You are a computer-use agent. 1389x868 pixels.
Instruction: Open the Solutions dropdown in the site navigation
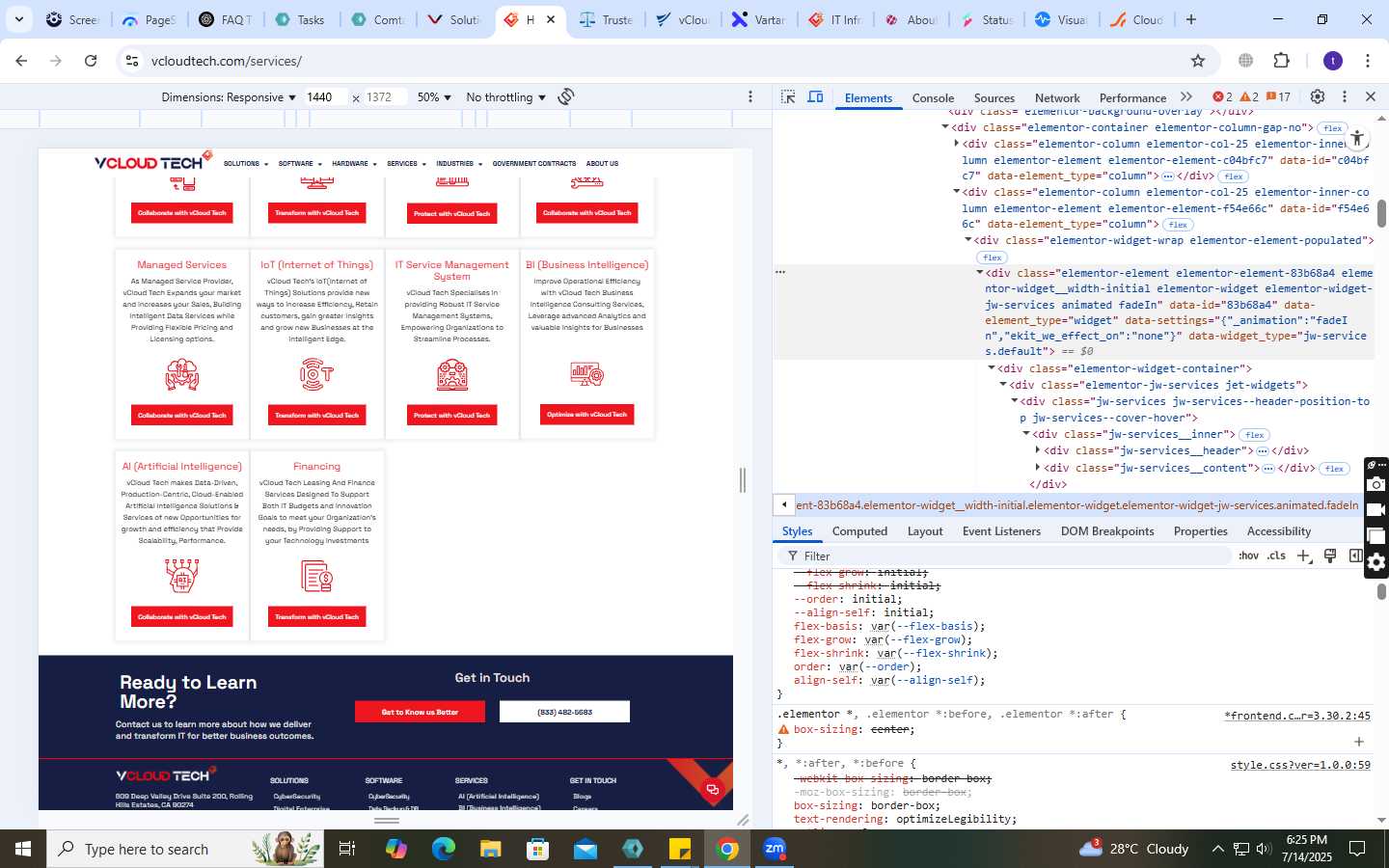pos(245,164)
